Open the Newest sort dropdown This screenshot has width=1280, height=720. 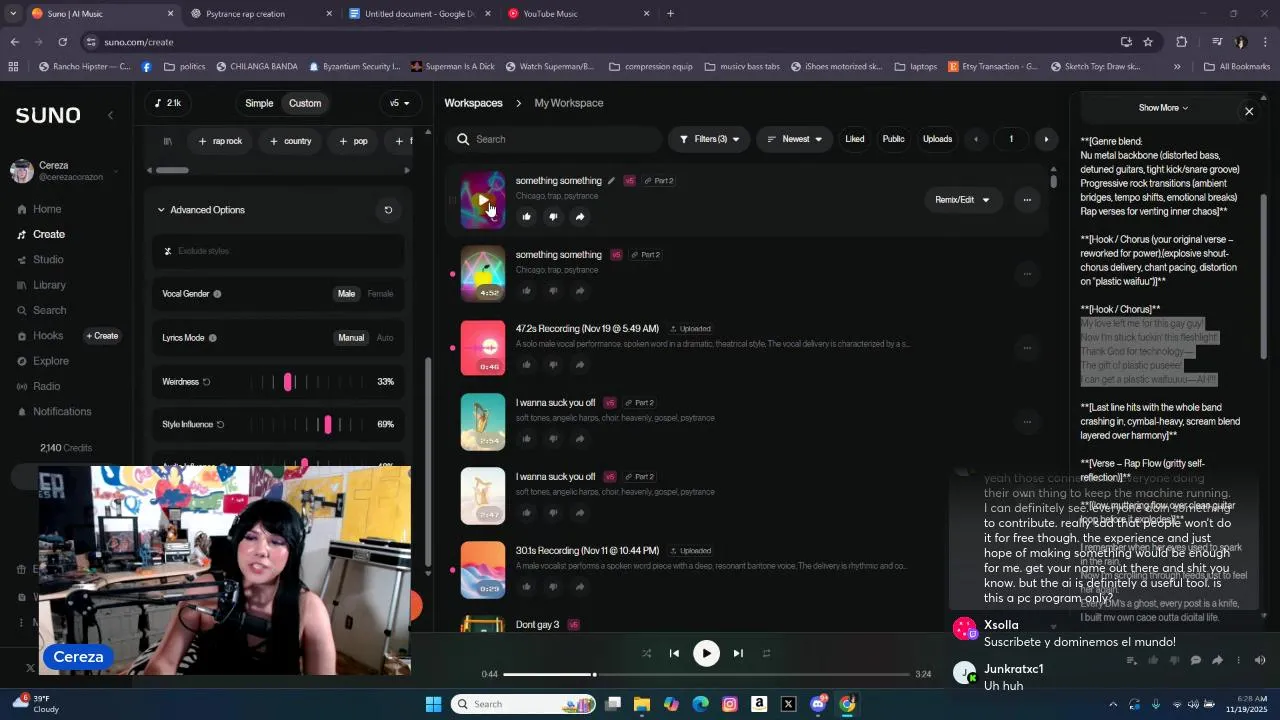[794, 139]
